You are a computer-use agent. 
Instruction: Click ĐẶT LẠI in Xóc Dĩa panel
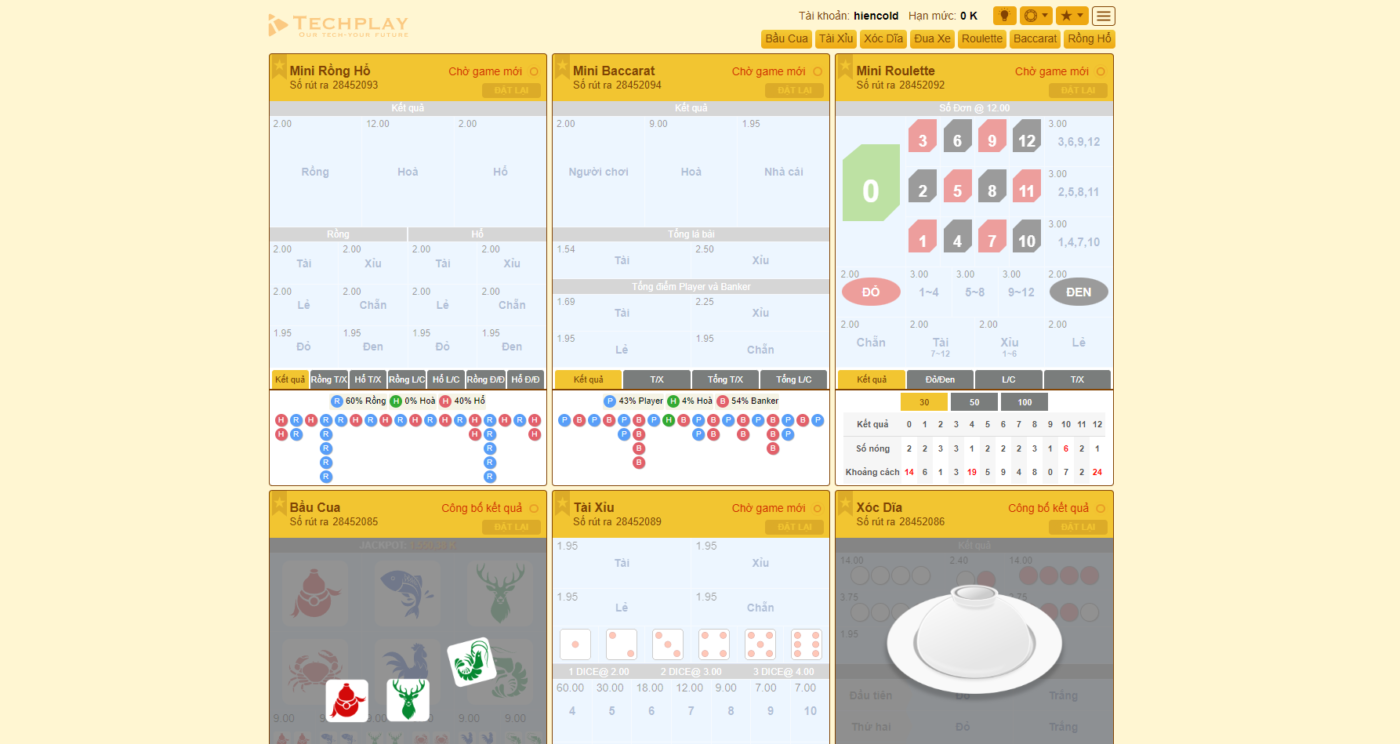coord(1078,527)
